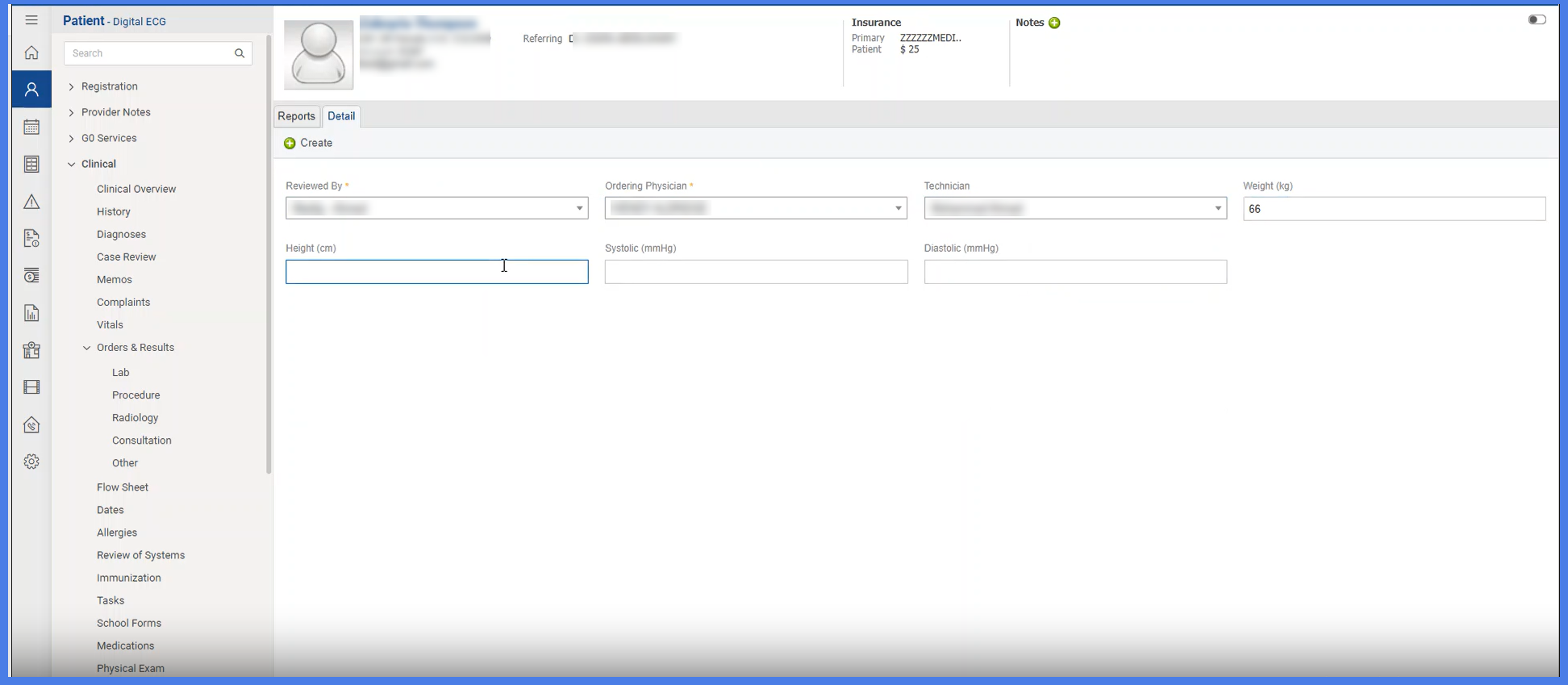Open the Reports chart document icon
The height and width of the screenshot is (685, 1568).
(31, 313)
